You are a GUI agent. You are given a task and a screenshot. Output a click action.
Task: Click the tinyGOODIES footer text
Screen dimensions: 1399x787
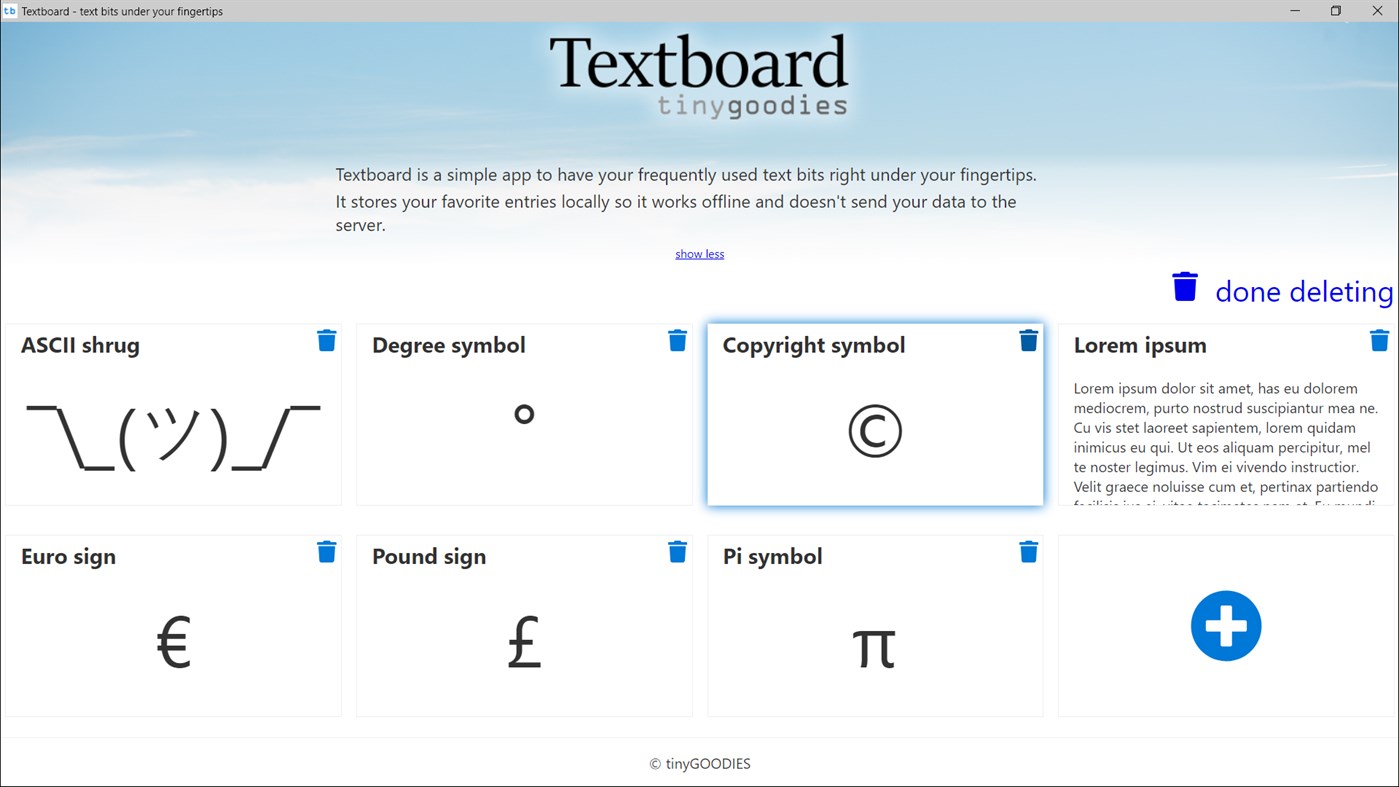(699, 763)
